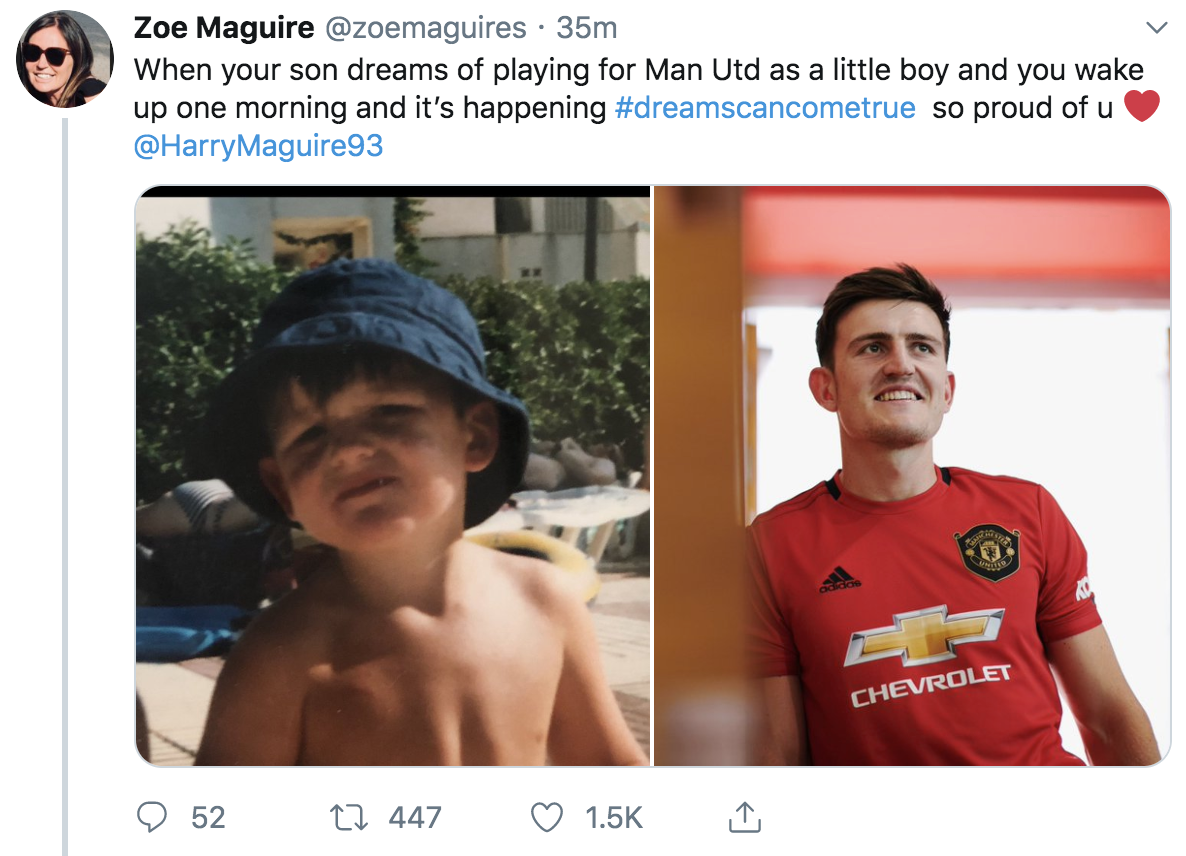Click the reply speech bubble icon

[151, 819]
